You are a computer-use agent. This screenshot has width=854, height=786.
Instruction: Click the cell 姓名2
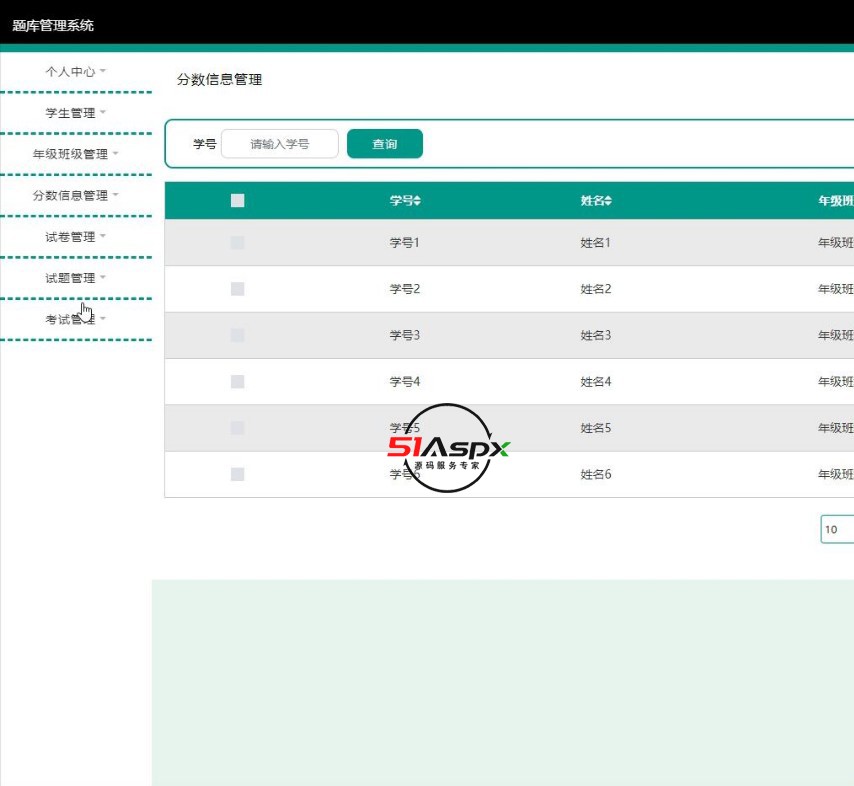click(x=596, y=289)
